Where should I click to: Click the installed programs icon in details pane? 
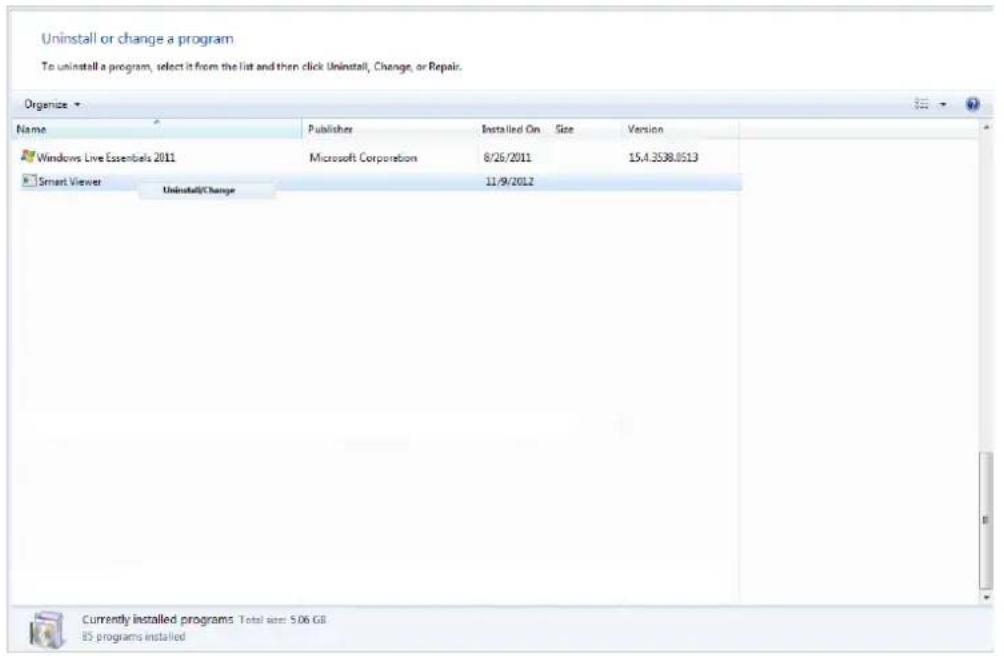[47, 629]
